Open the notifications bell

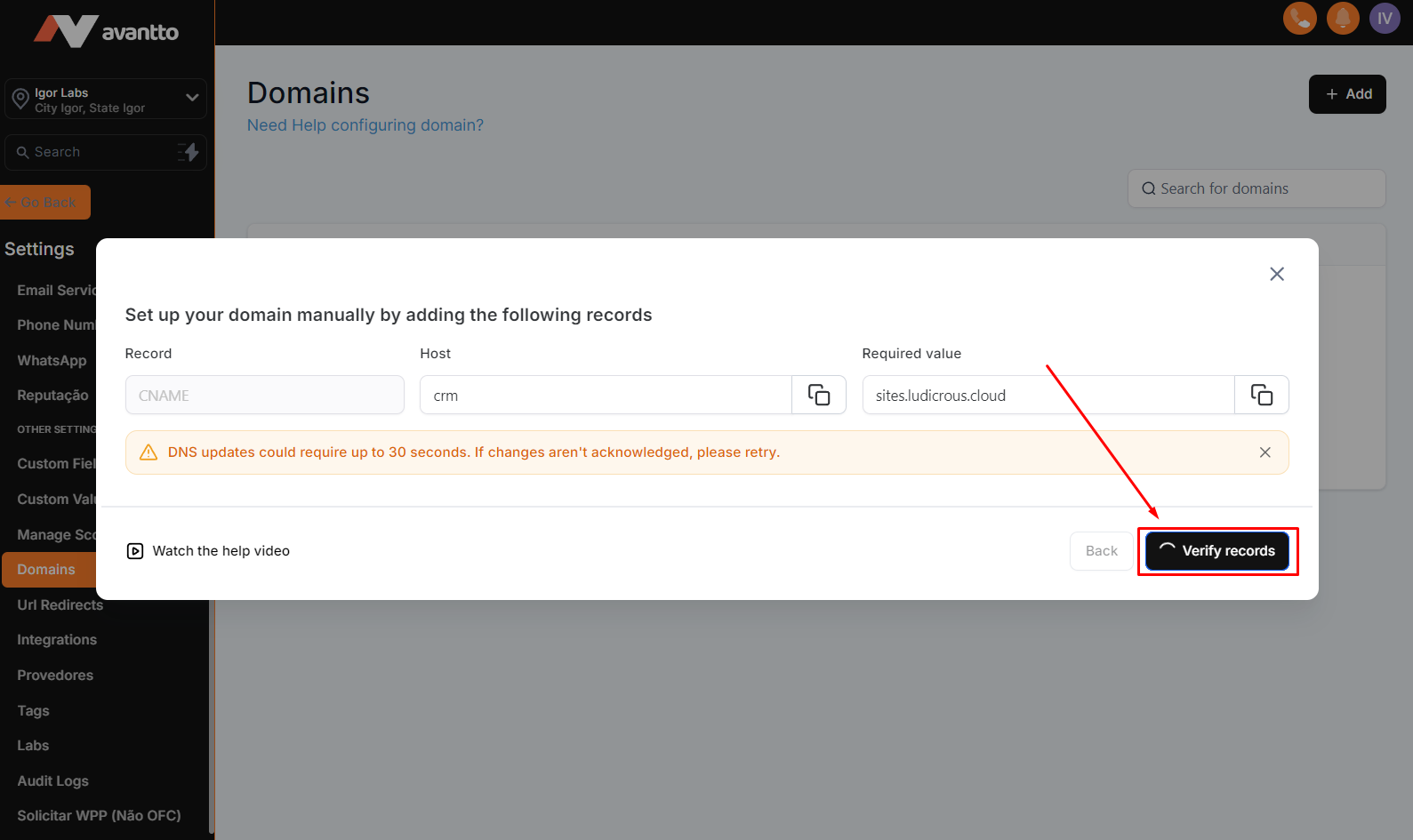tap(1342, 18)
